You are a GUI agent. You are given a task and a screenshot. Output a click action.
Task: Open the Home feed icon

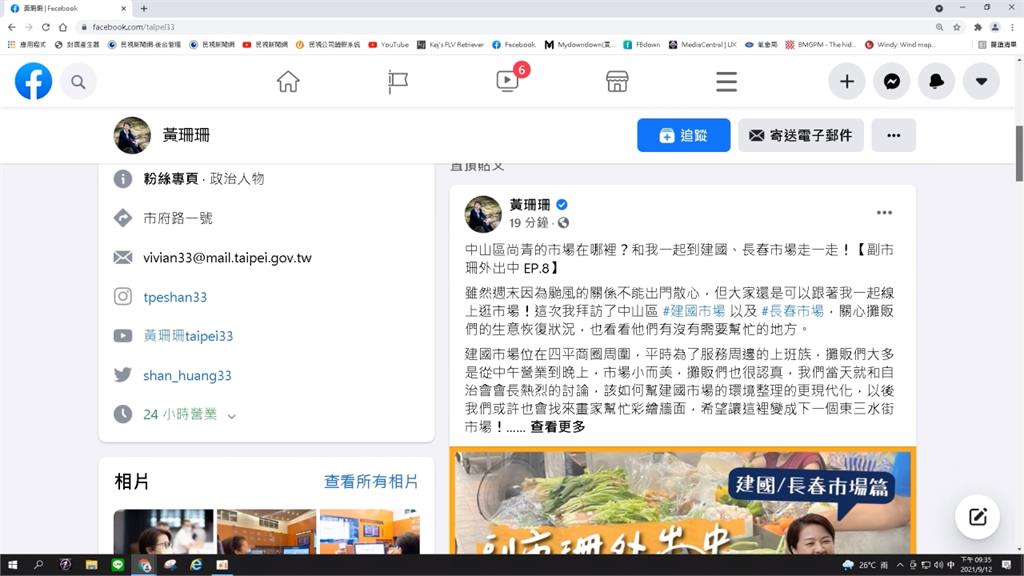[x=288, y=82]
